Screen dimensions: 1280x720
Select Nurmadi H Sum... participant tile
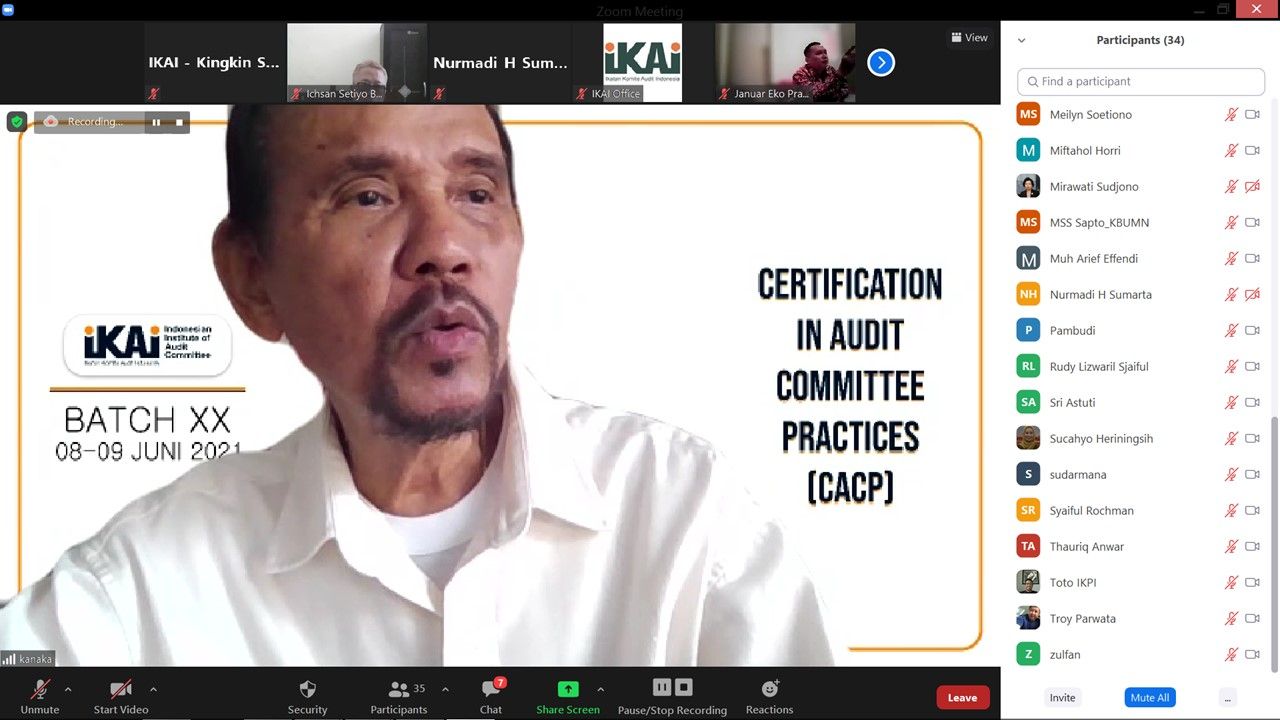500,63
